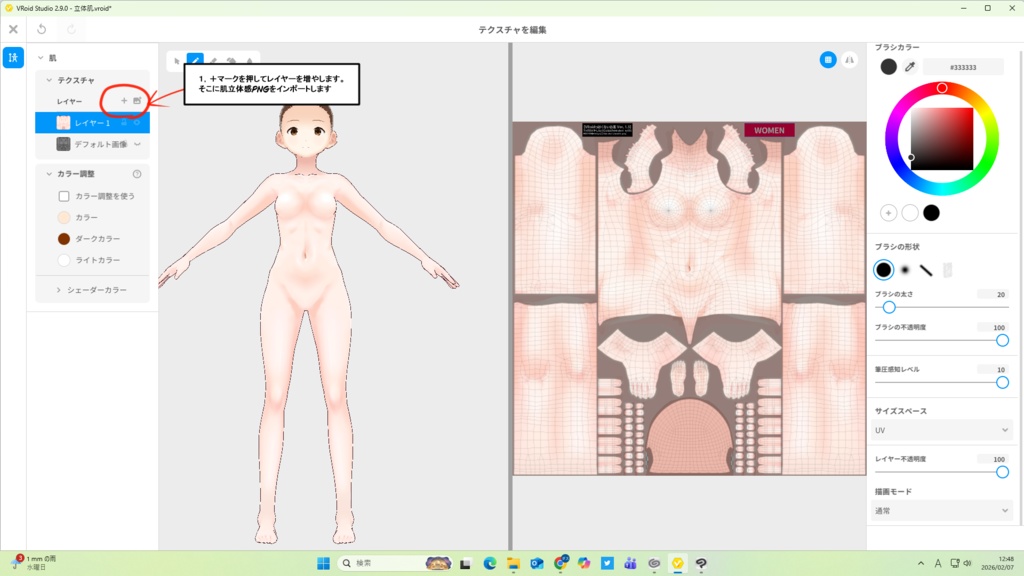Select the Eraser tool in the toolbar
The width and height of the screenshot is (1024, 576).
click(x=213, y=59)
